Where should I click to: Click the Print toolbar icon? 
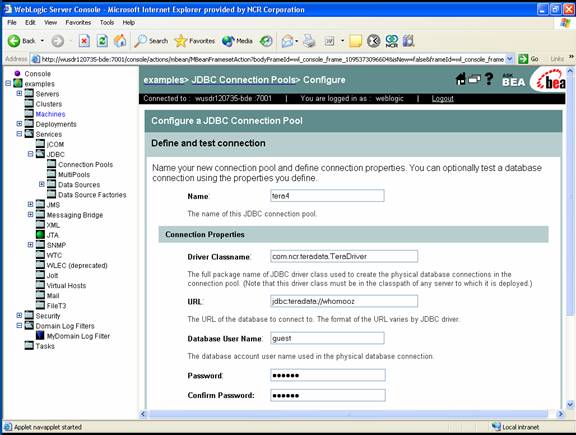click(309, 41)
